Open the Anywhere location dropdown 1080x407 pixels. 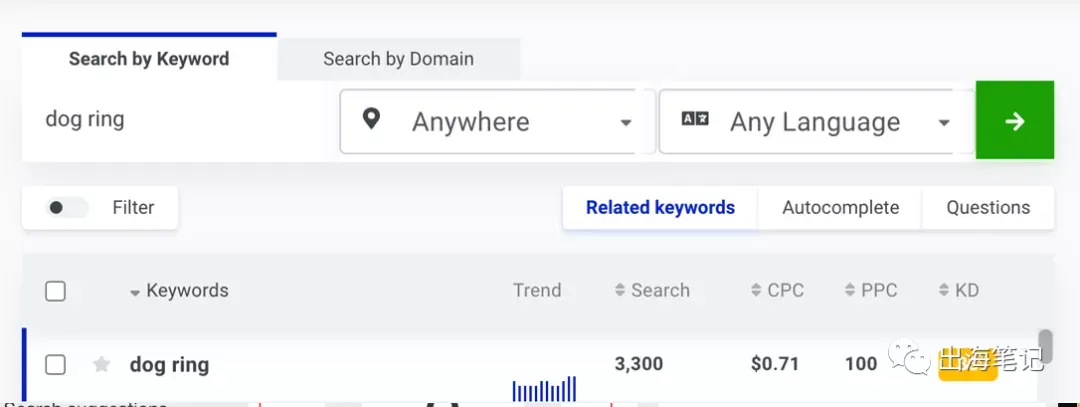point(497,121)
